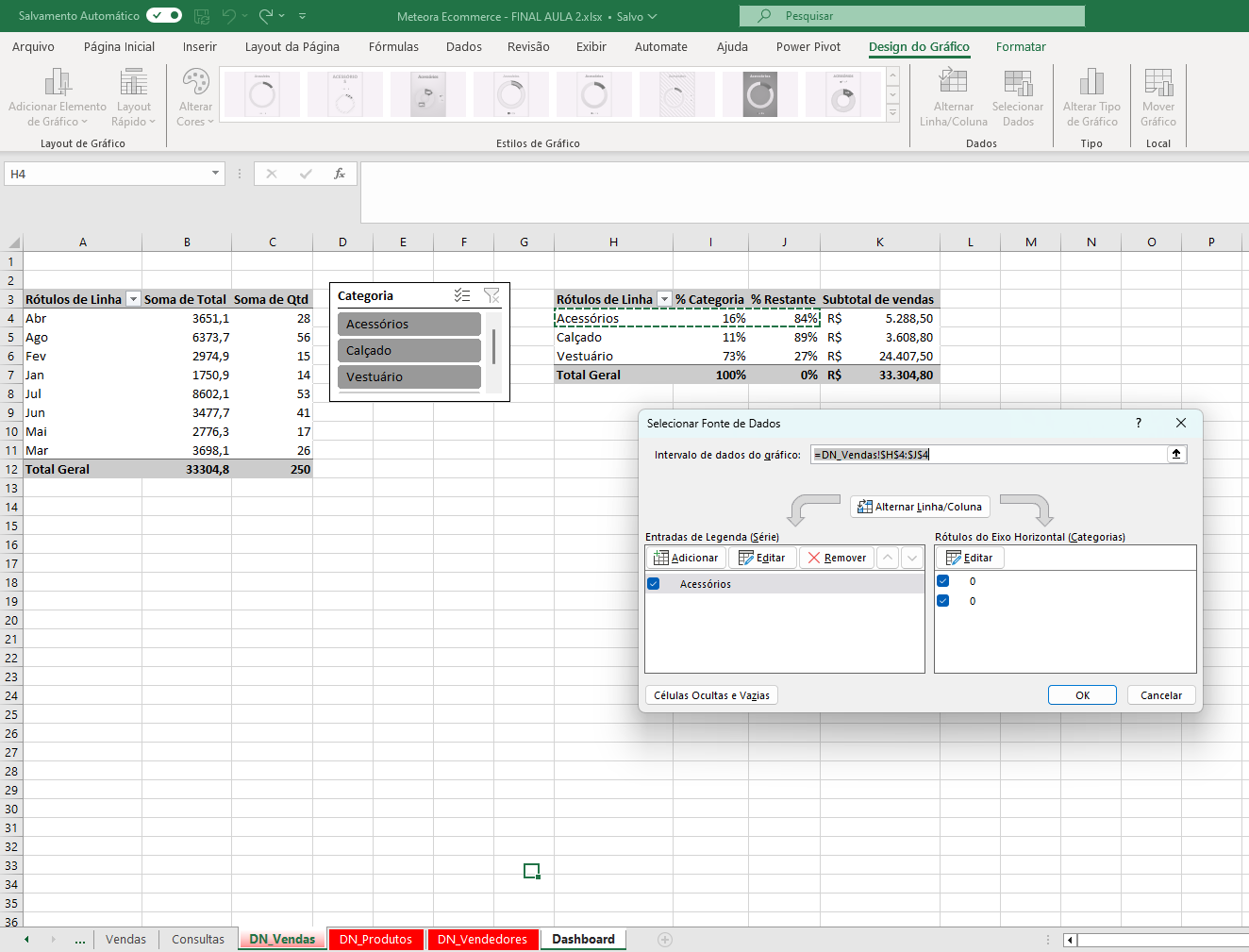Toggle the Salvamento Automático switch

(164, 15)
